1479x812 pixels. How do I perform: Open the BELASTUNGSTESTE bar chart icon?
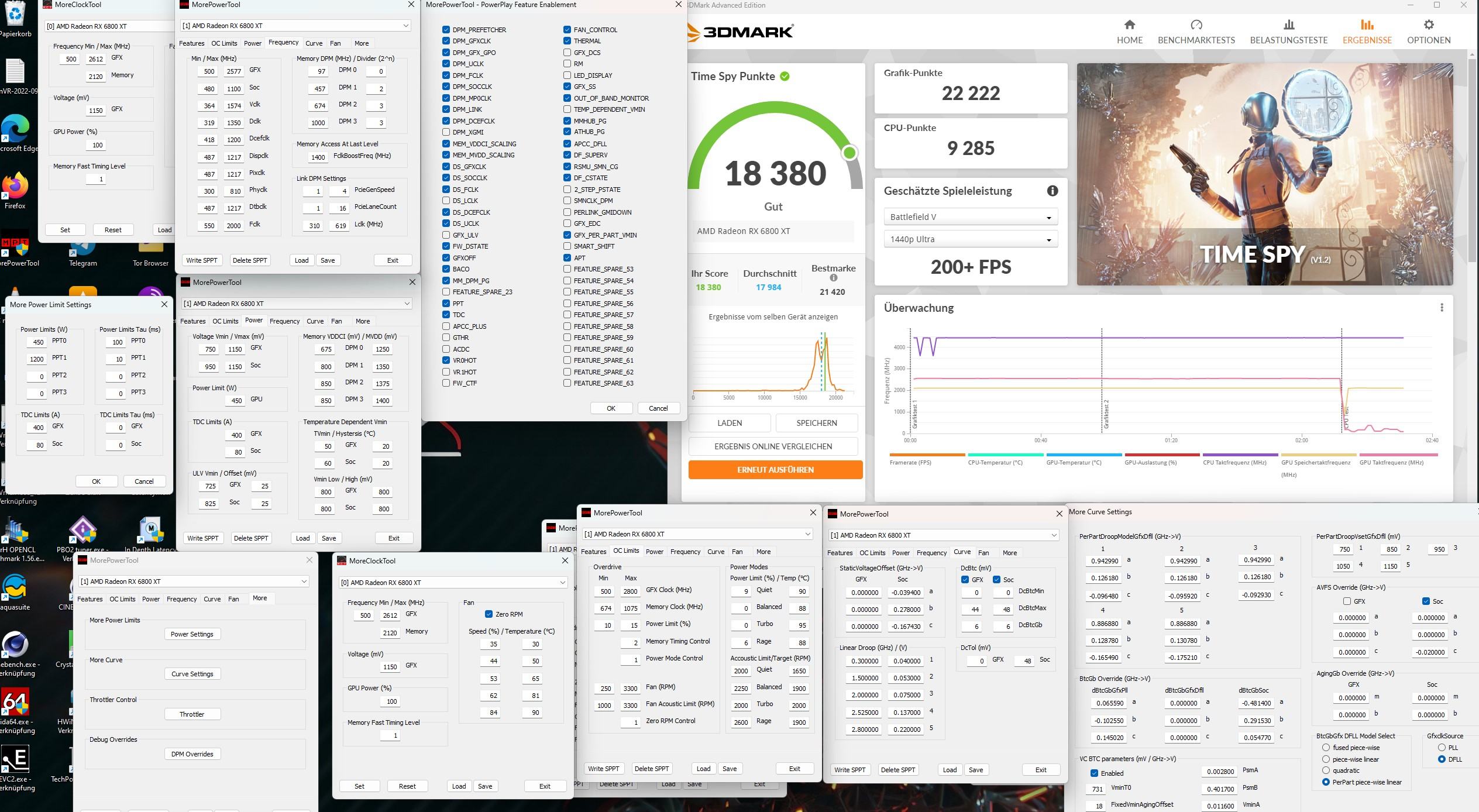point(1288,25)
